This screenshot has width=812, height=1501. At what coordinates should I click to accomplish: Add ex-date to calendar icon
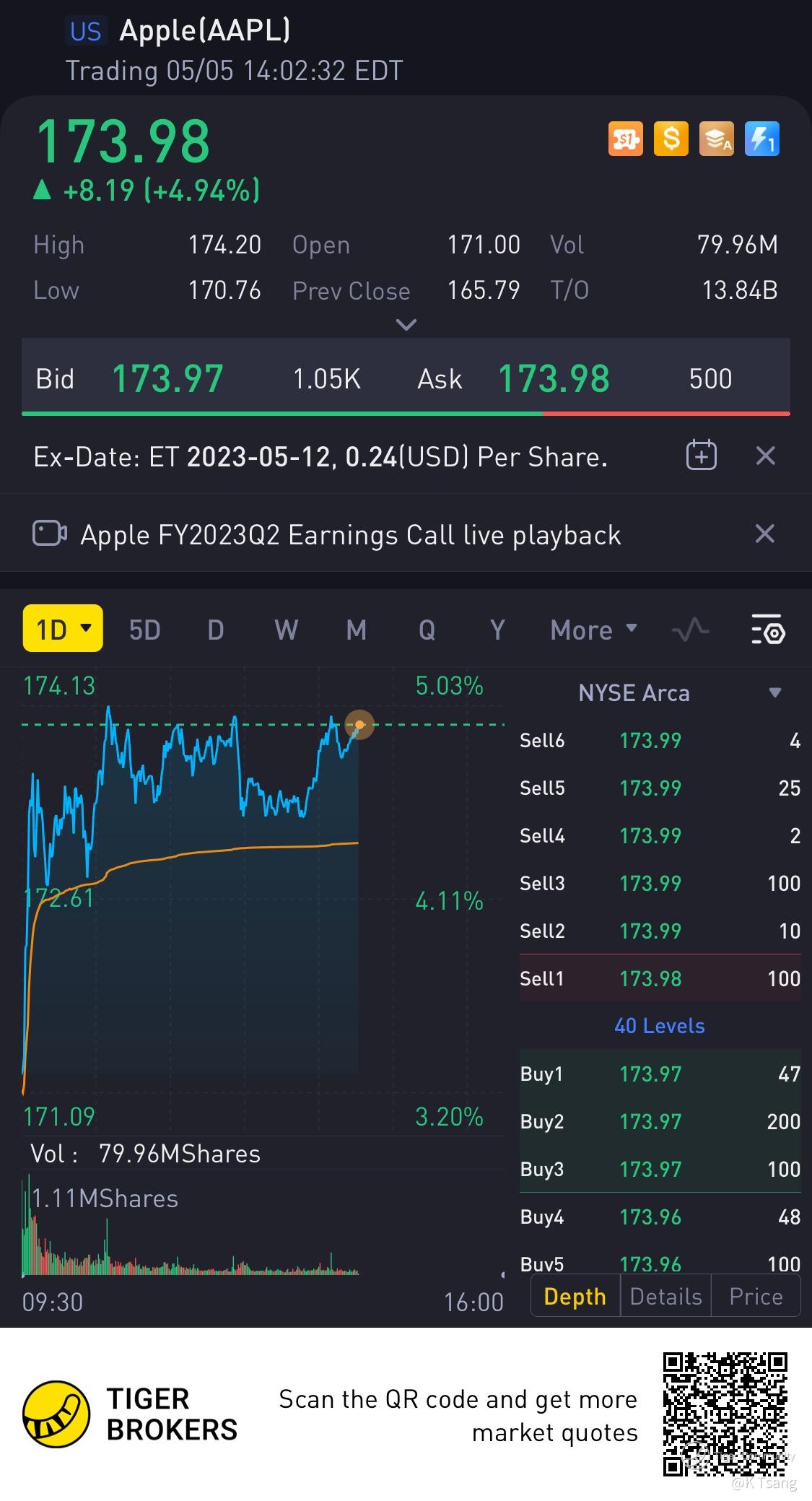701,456
